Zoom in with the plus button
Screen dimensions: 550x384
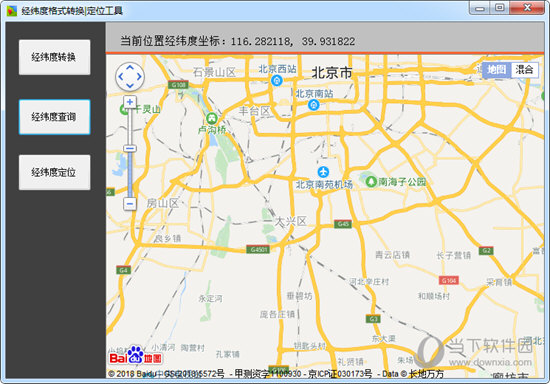(130, 102)
